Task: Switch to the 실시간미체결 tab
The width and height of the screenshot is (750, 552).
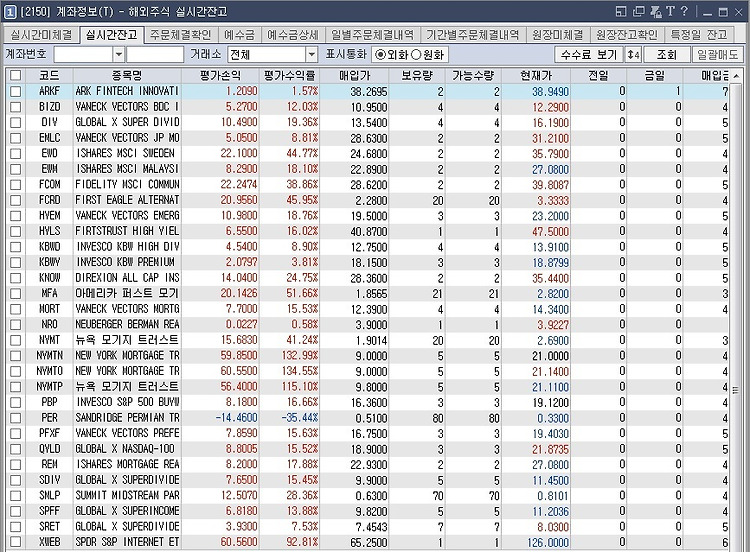Action: [x=42, y=35]
